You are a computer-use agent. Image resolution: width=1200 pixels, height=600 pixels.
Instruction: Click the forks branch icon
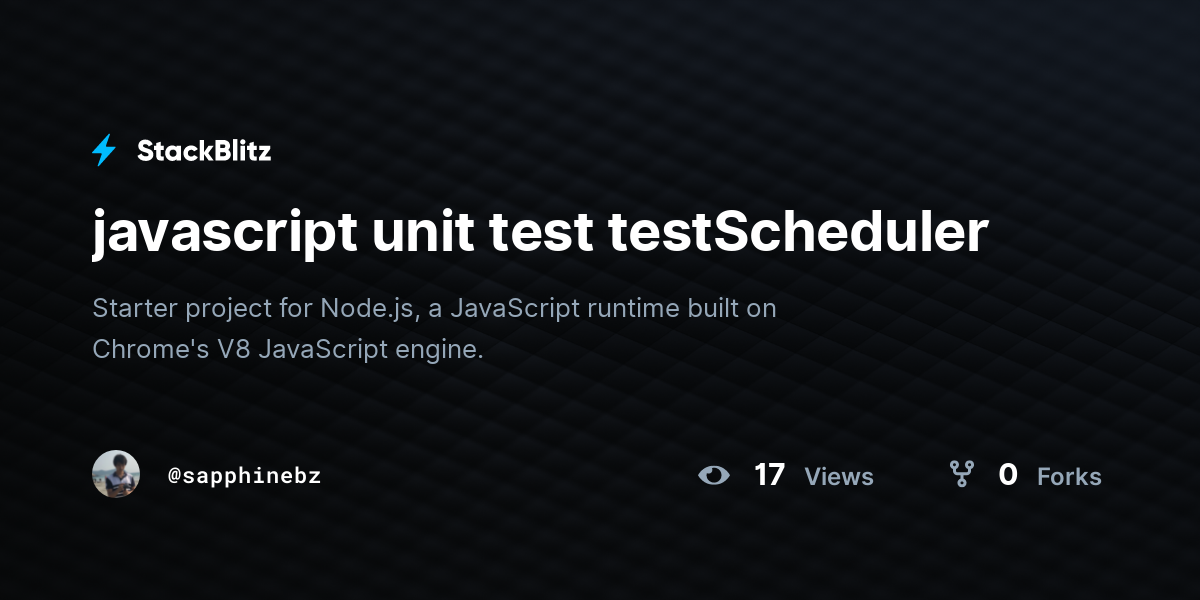point(961,474)
